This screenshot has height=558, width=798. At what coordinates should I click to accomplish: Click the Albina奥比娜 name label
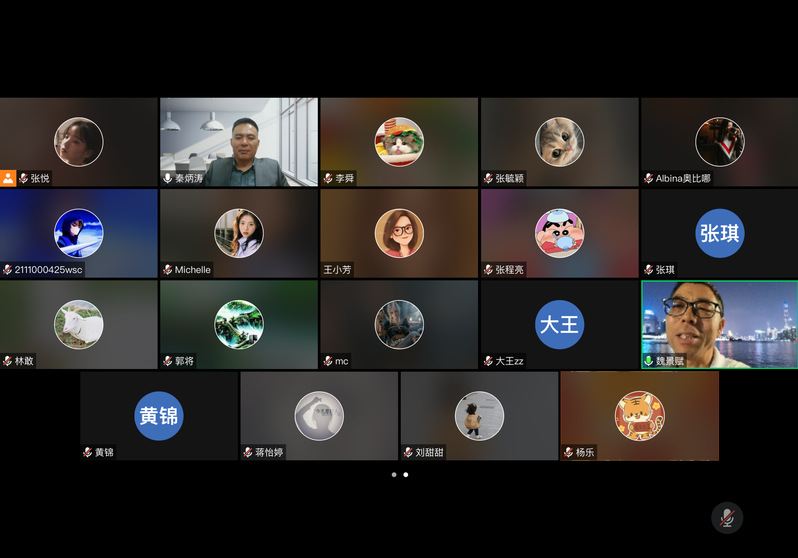click(x=683, y=179)
